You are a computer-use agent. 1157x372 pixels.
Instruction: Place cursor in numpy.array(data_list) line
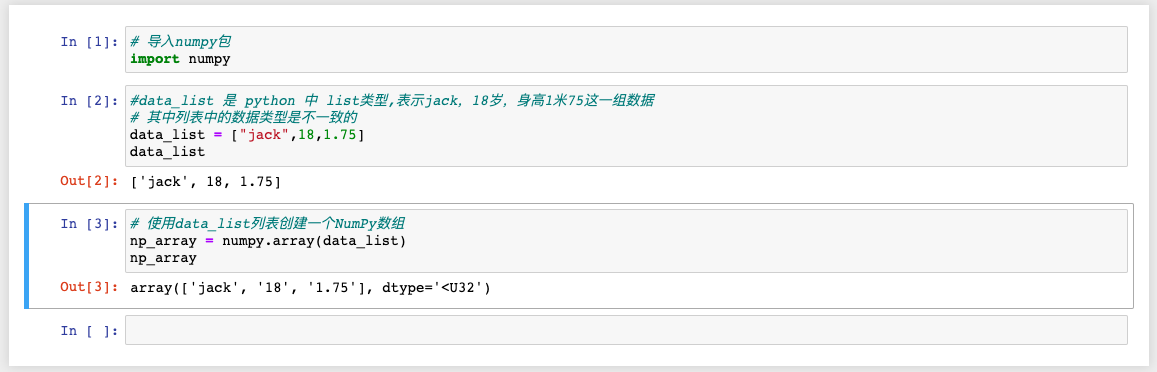(268, 241)
